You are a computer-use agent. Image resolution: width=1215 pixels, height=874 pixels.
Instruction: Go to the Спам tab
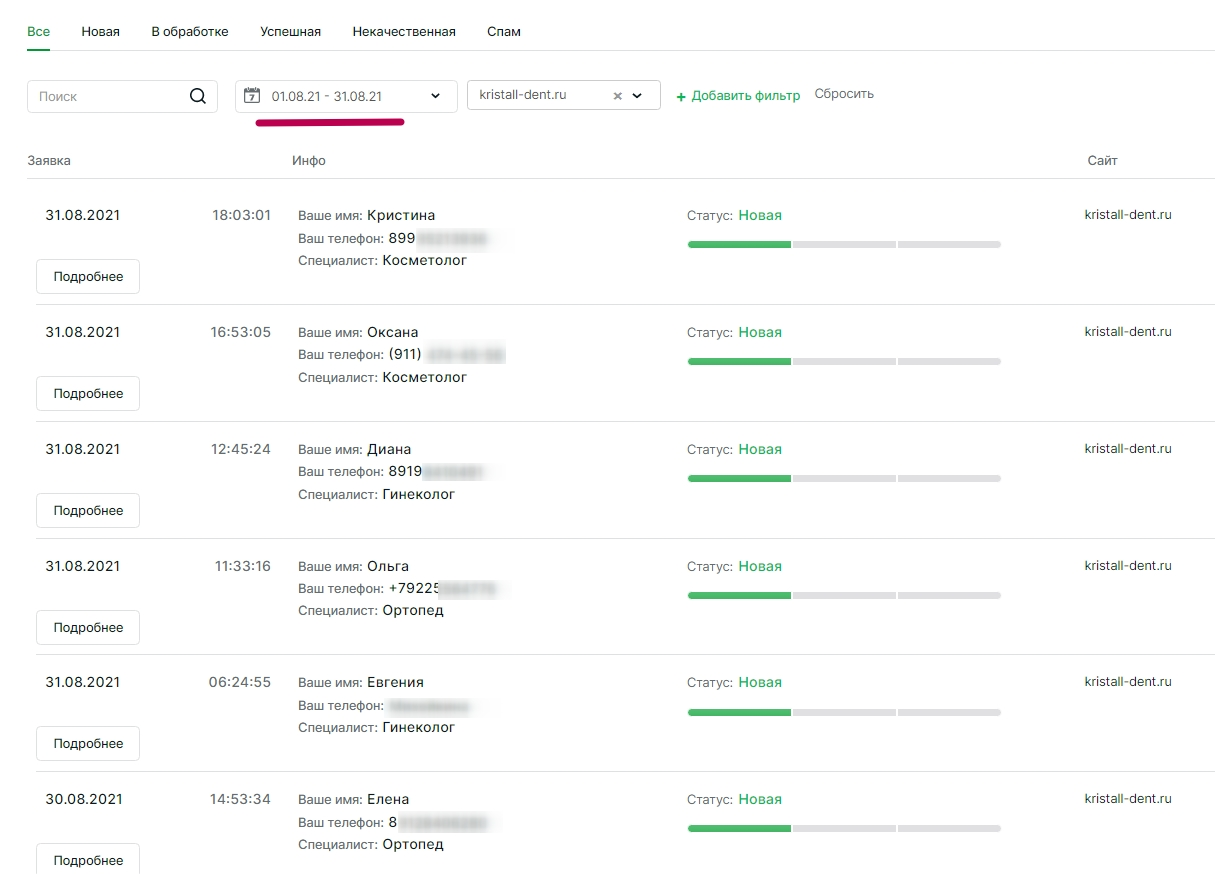[504, 32]
